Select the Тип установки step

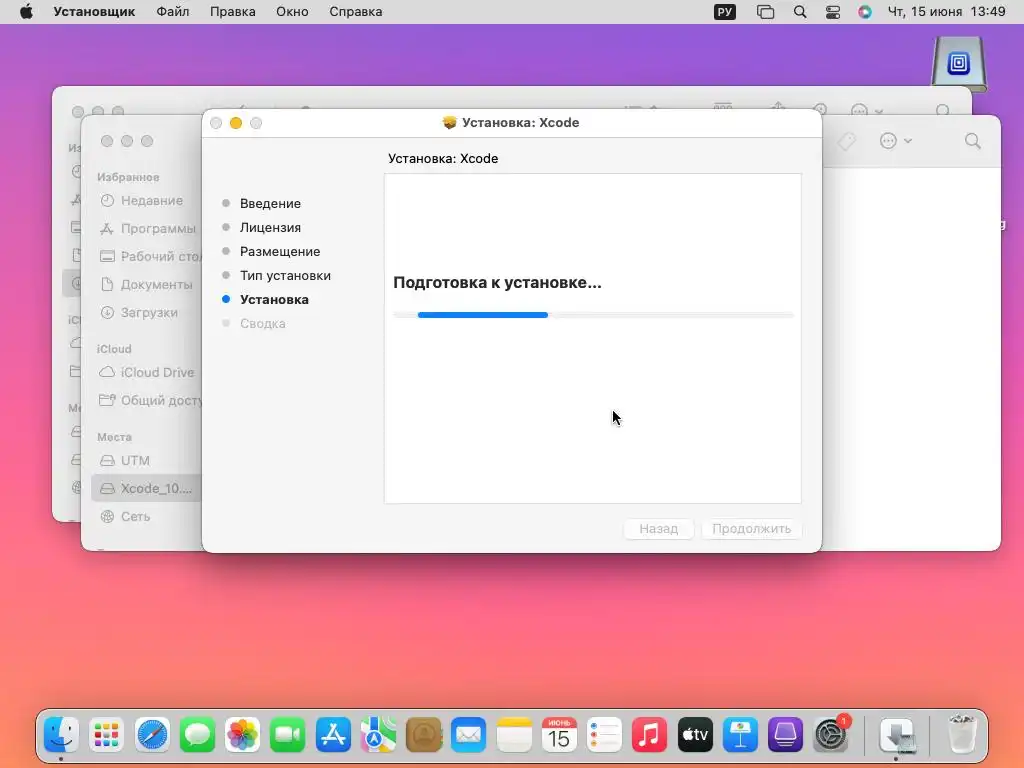click(285, 276)
